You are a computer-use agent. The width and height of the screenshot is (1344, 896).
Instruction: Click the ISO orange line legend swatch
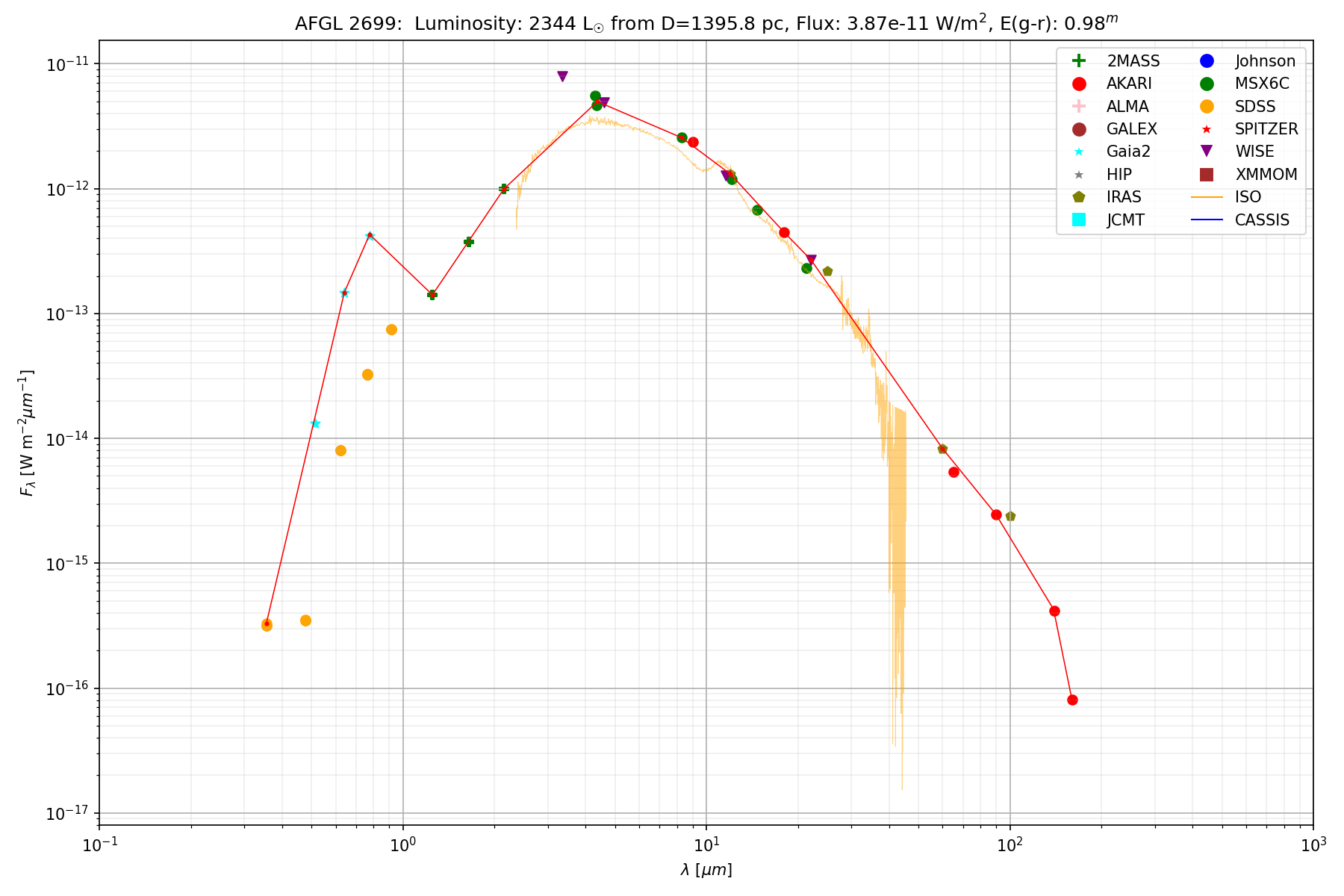point(1207,197)
